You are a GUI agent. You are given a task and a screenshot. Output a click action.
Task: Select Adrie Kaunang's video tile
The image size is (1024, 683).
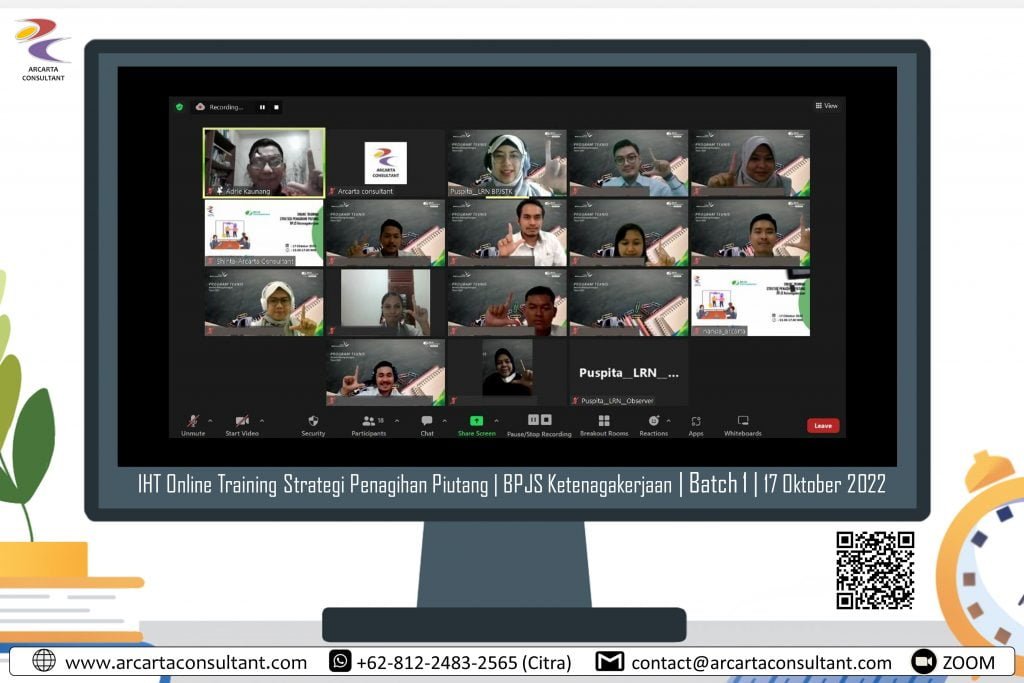click(264, 161)
